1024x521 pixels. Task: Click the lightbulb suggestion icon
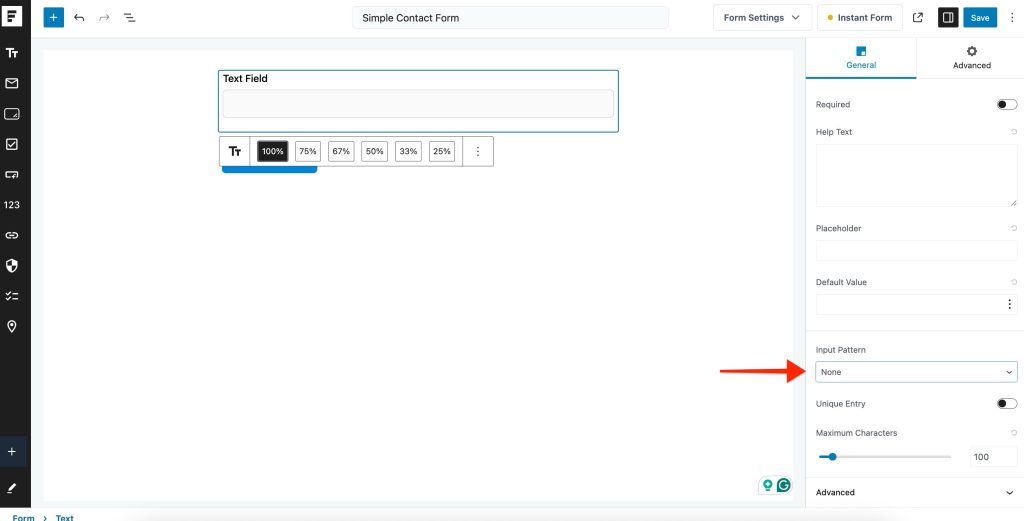[768, 485]
